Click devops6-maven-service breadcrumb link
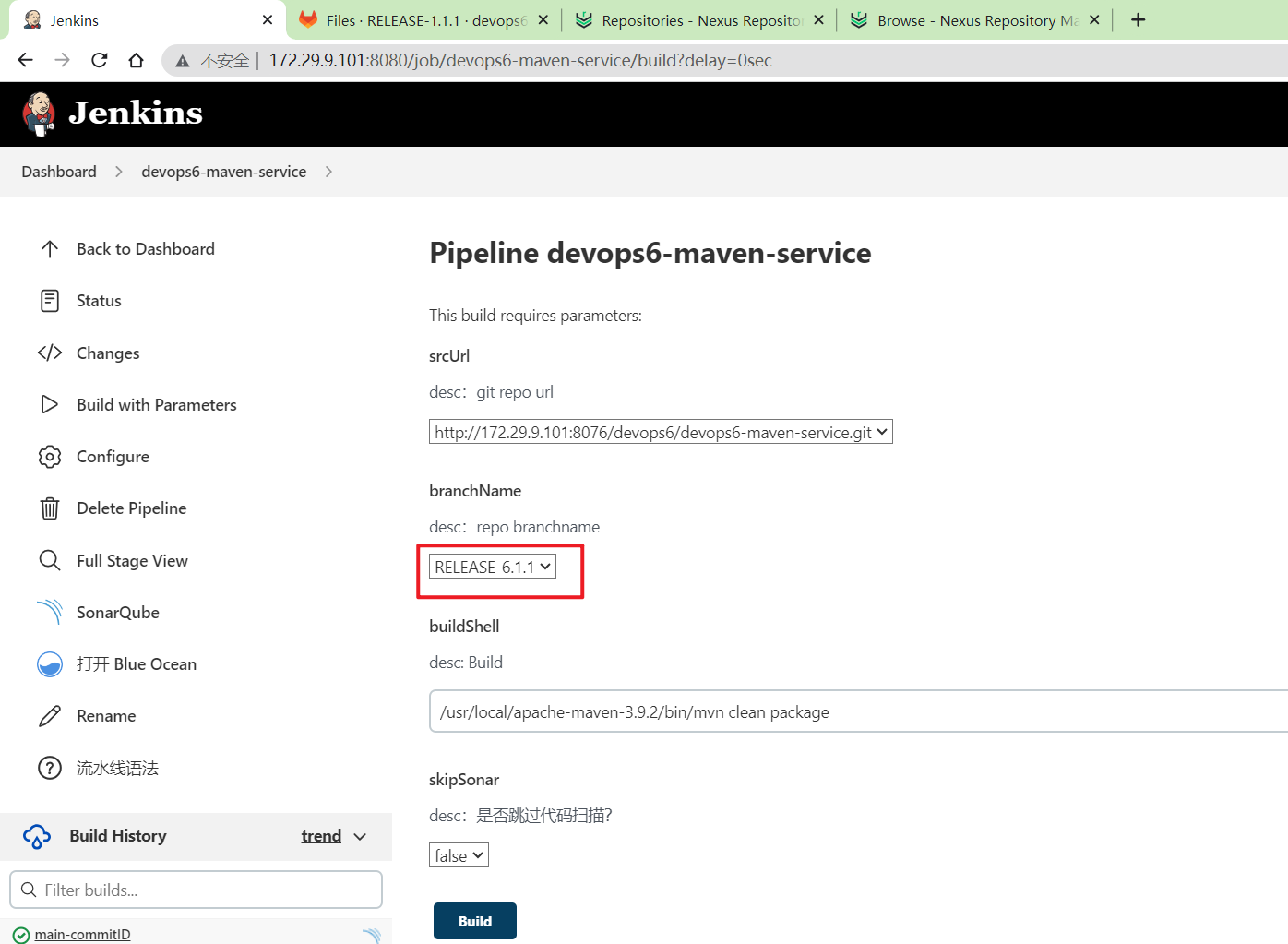This screenshot has width=1288, height=944. (x=223, y=172)
